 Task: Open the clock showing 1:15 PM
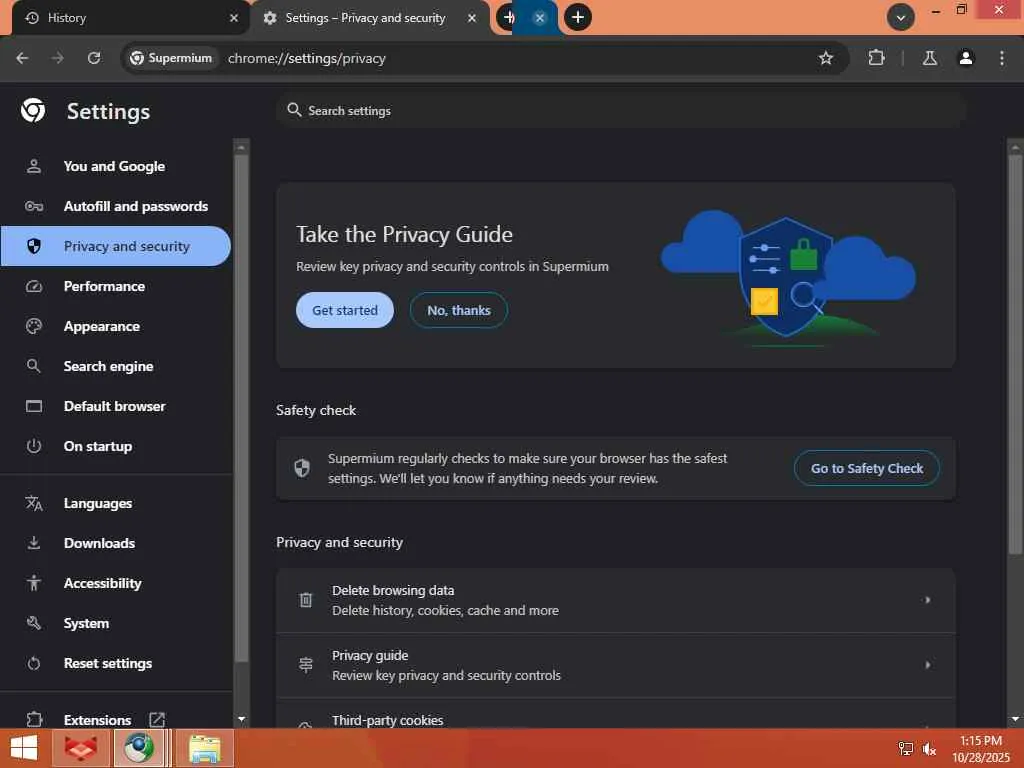(x=980, y=749)
